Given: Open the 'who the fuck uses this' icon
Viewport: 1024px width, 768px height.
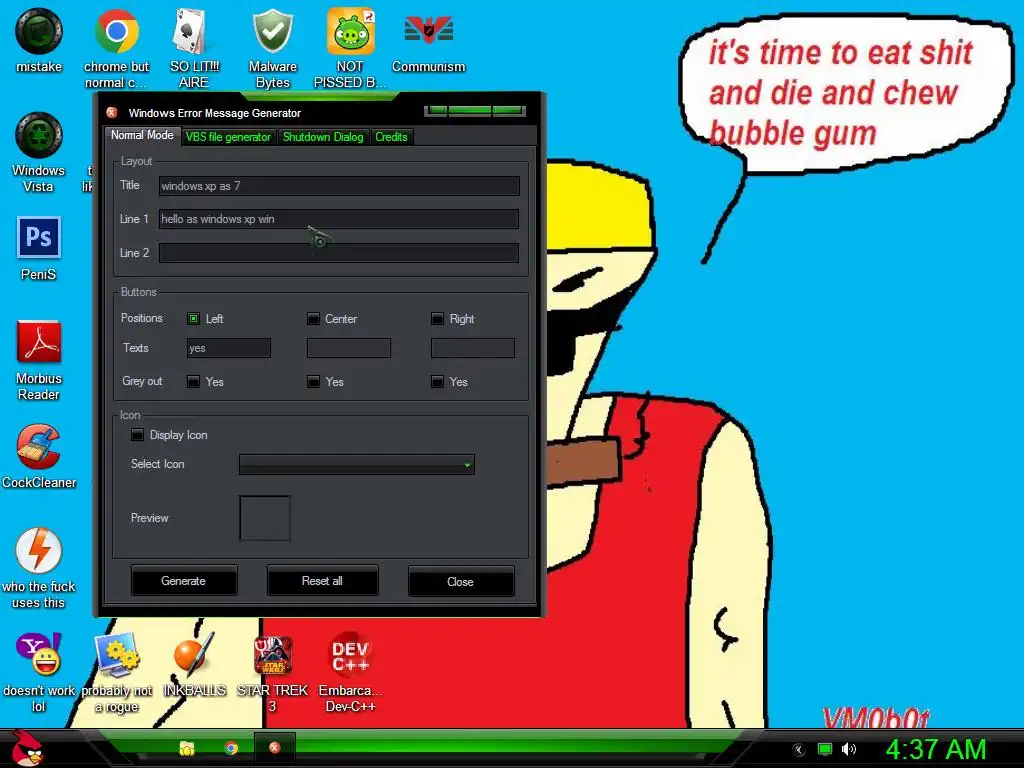Looking at the screenshot, I should [39, 568].
